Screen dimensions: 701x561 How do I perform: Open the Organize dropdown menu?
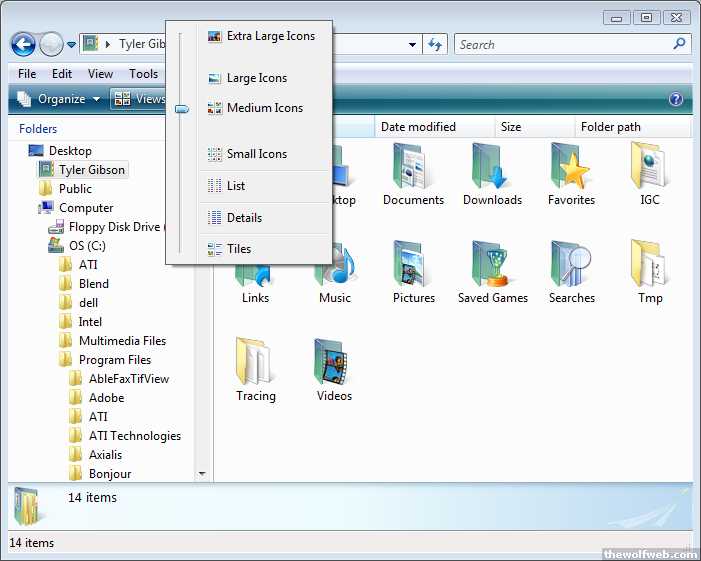60,99
